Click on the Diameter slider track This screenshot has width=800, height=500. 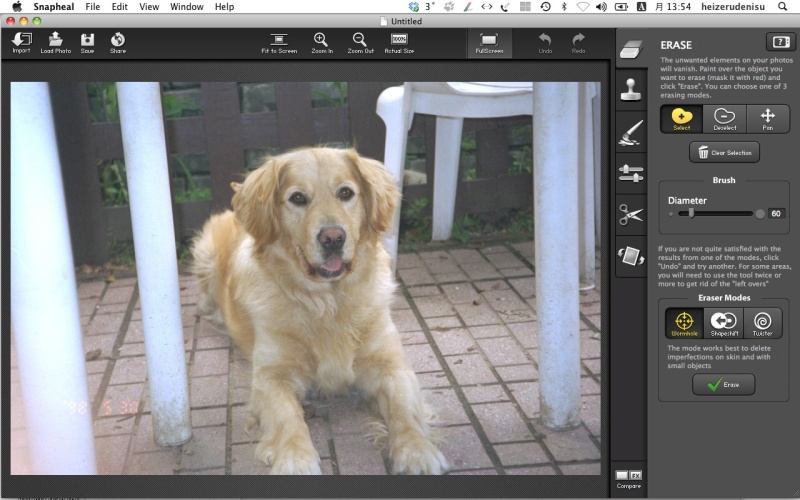coord(715,214)
